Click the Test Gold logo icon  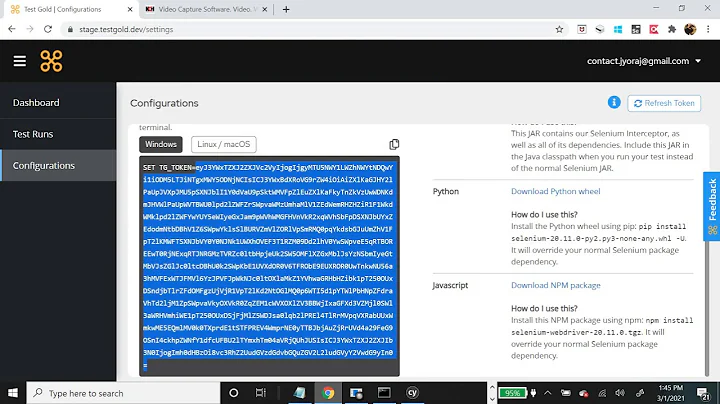tap(51, 61)
